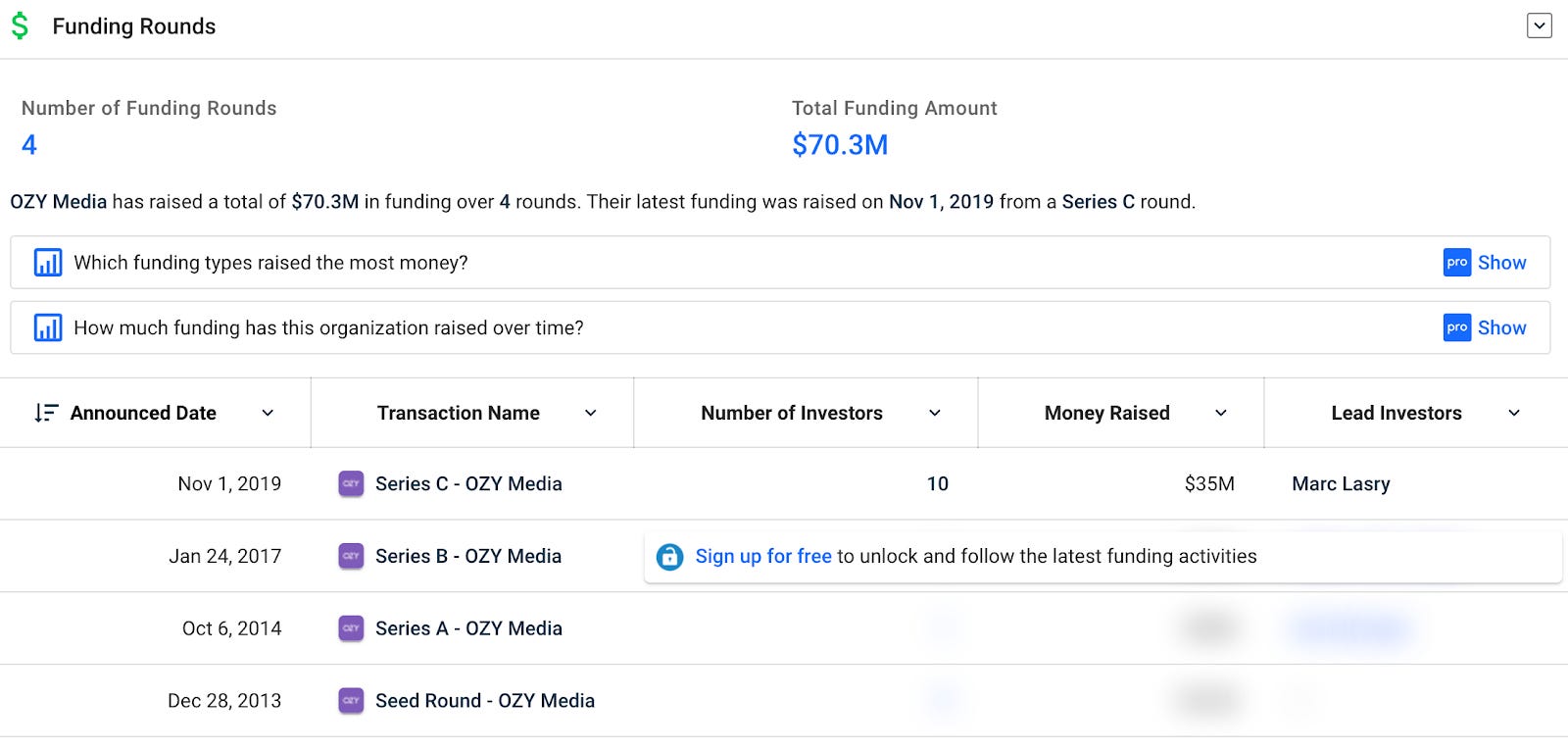Click the blue lock icon in signup banner

pyautogui.click(x=669, y=556)
